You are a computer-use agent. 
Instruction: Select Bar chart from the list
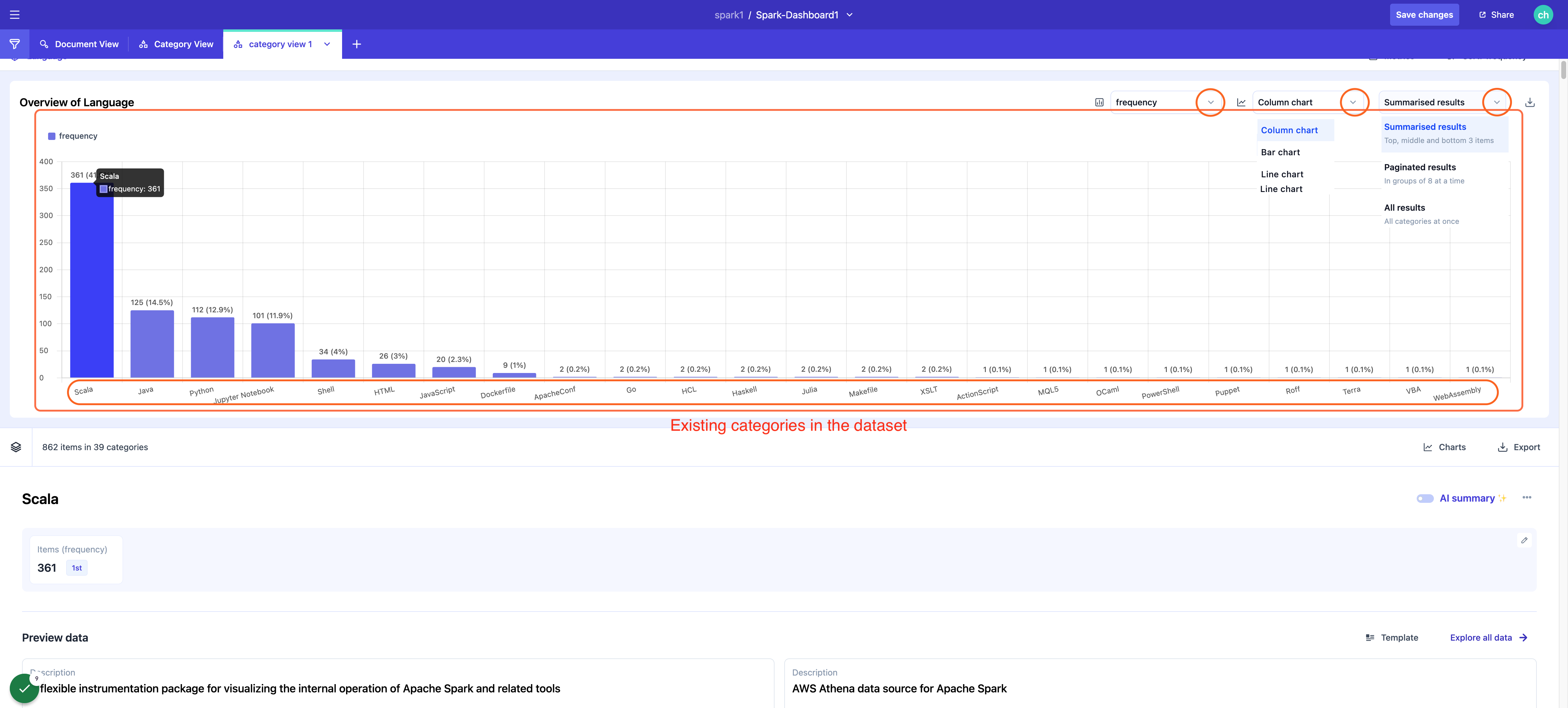point(1280,152)
